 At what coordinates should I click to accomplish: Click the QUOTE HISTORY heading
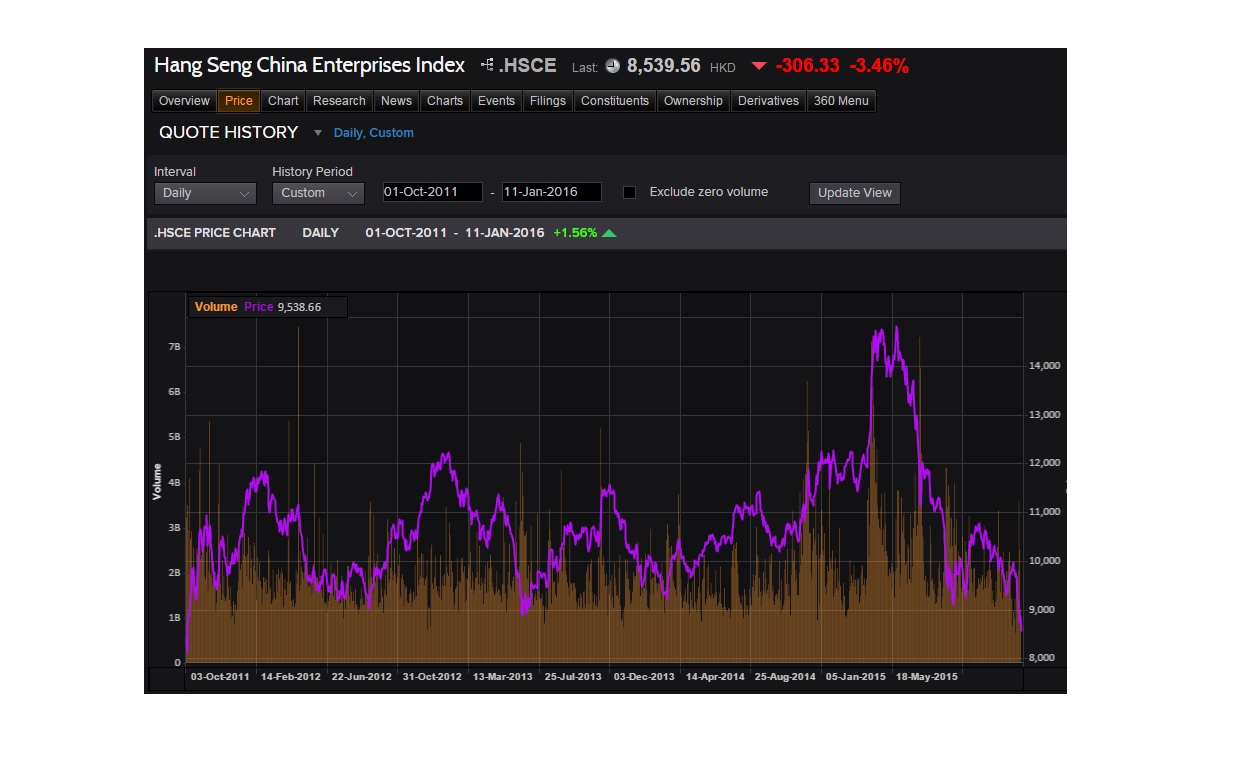(229, 132)
